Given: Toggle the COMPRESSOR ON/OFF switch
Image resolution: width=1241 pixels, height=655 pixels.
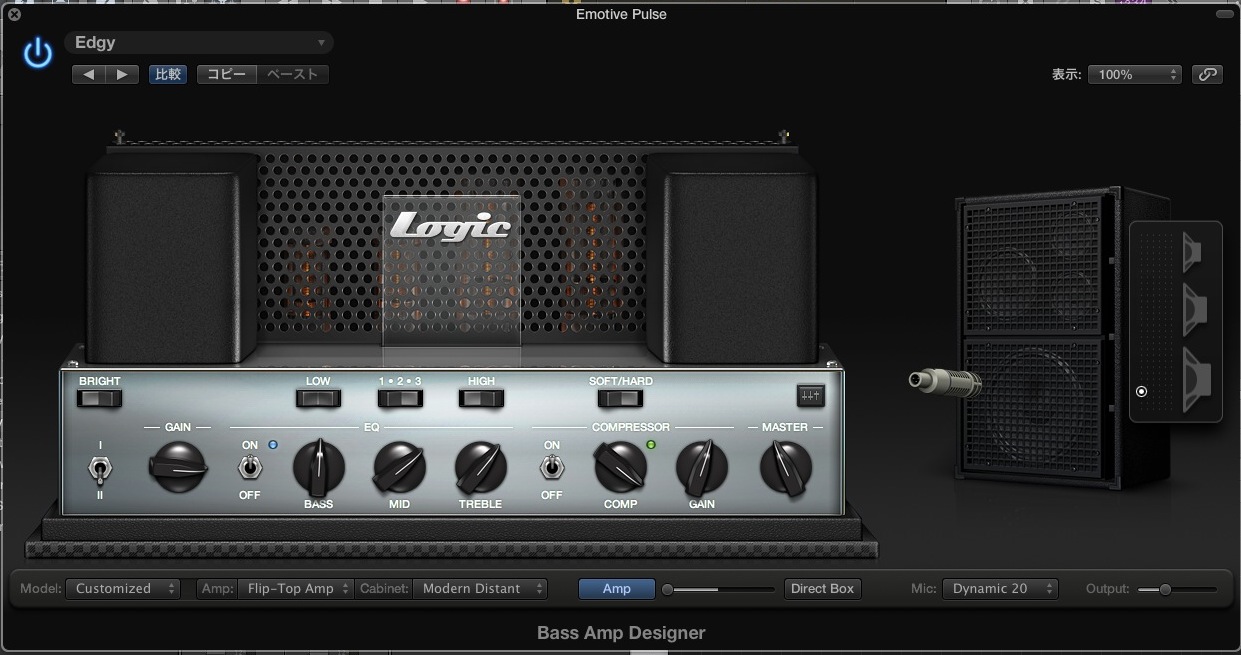Looking at the screenshot, I should [x=551, y=468].
